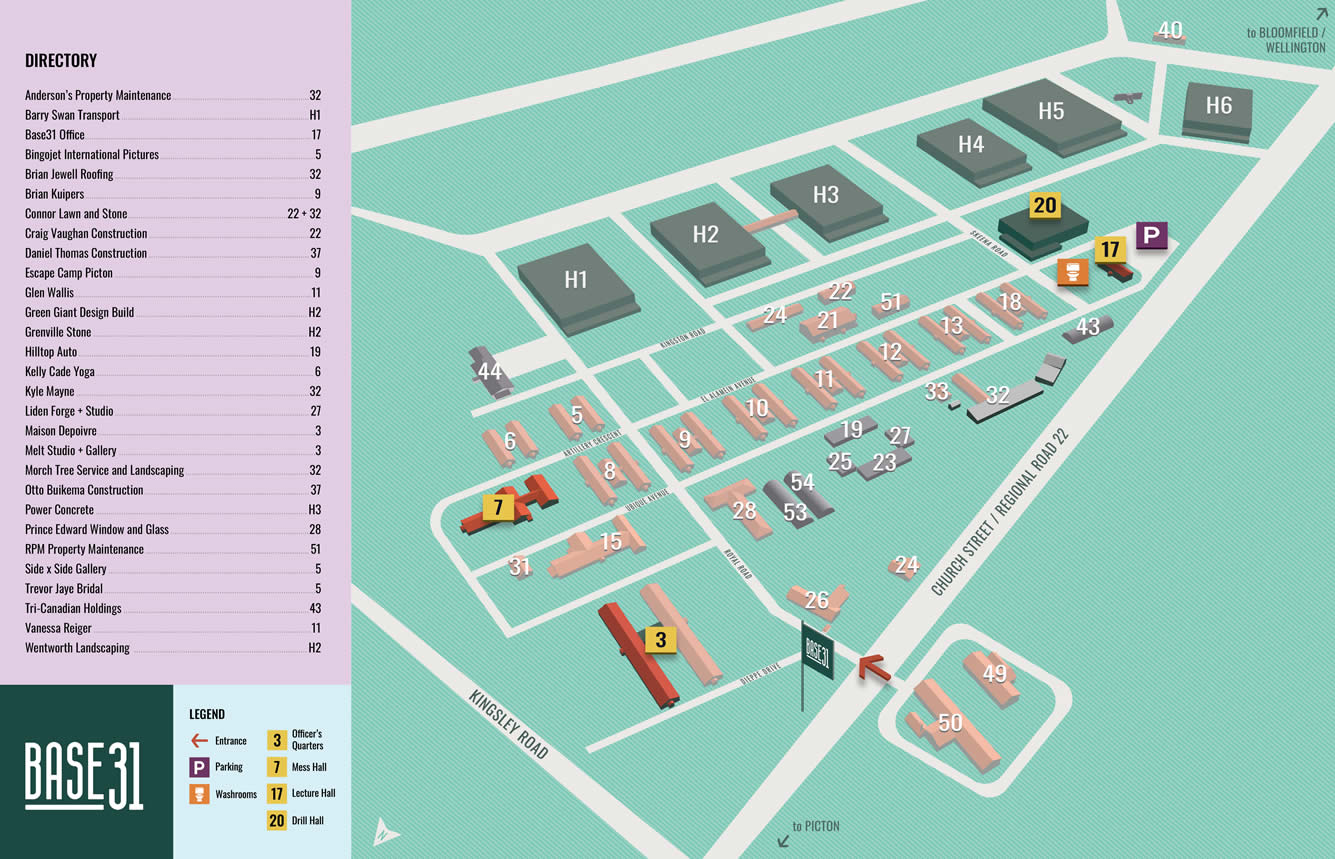Click the Parking icon in the legend
The width and height of the screenshot is (1335, 859).
click(199, 768)
